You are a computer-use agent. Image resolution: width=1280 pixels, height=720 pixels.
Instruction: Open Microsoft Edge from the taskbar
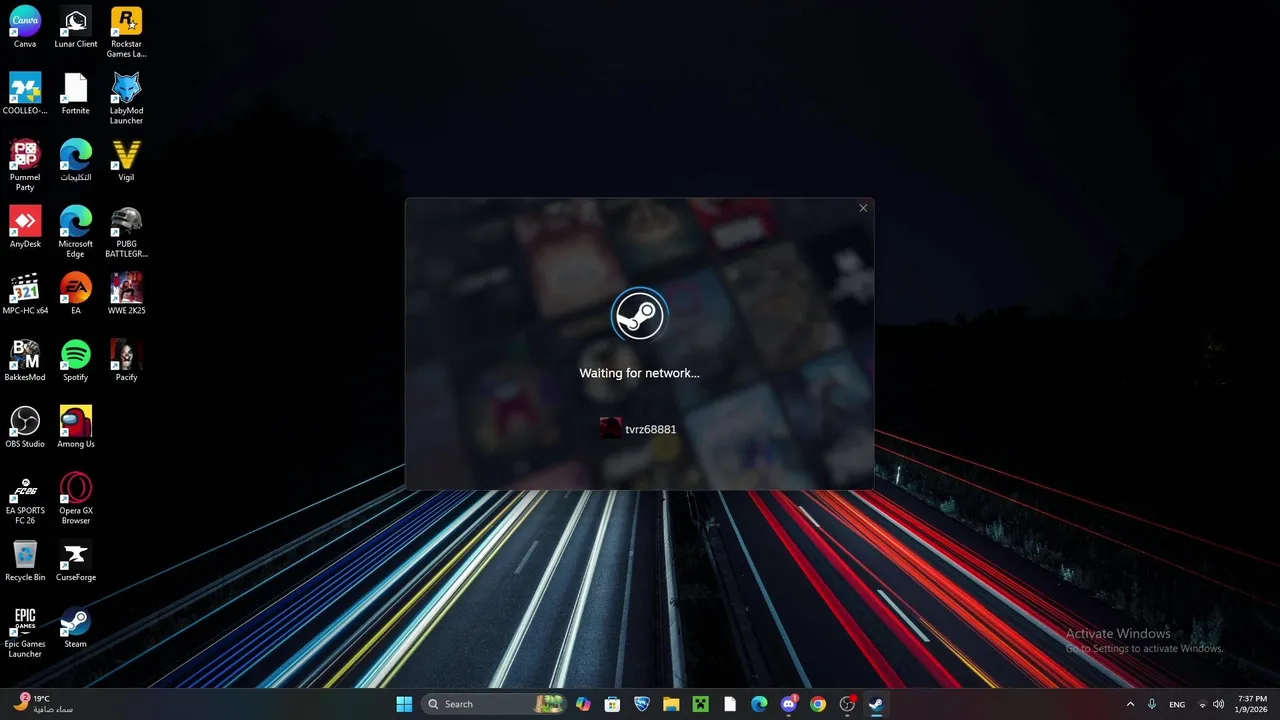[759, 704]
